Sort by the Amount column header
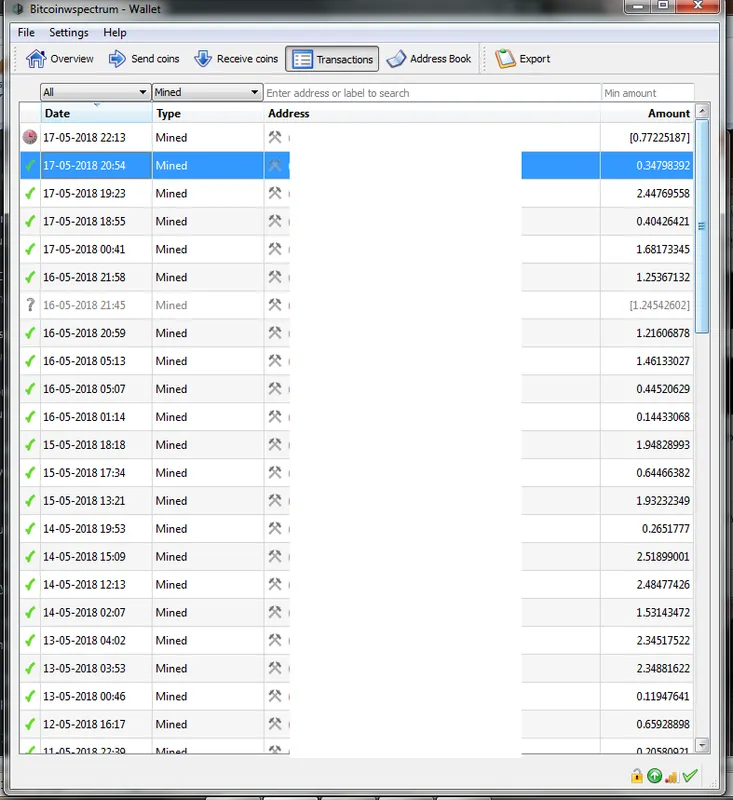The height and width of the screenshot is (800, 733). pyautogui.click(x=647, y=113)
